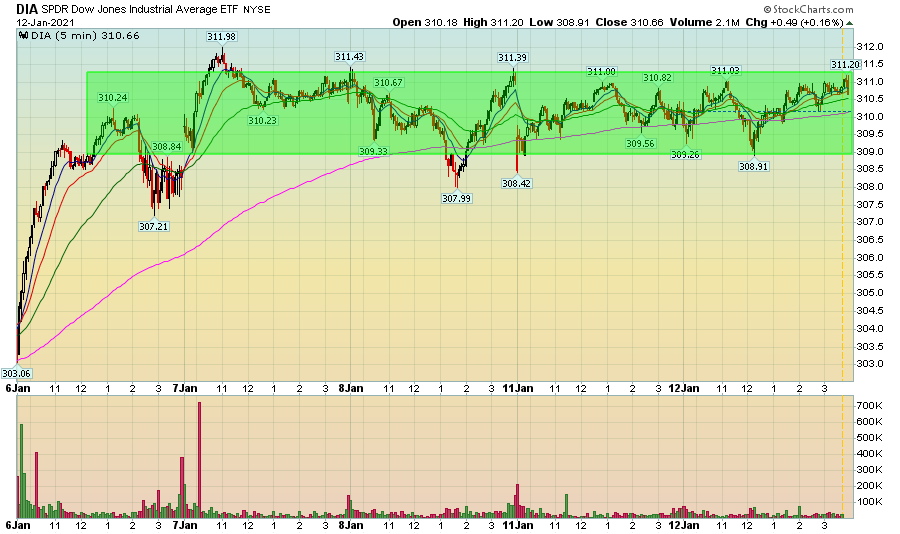Click the 308.84 price annotation
Screen dimensions: 900x534
pos(166,147)
